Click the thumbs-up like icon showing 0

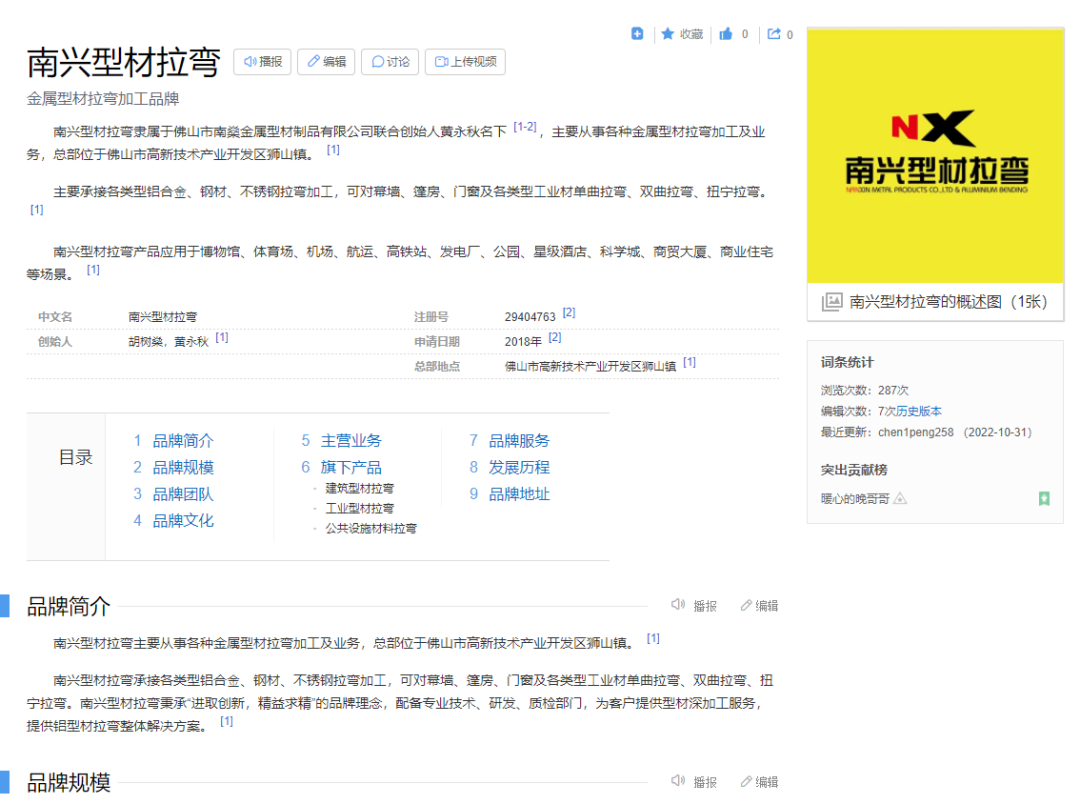724,33
